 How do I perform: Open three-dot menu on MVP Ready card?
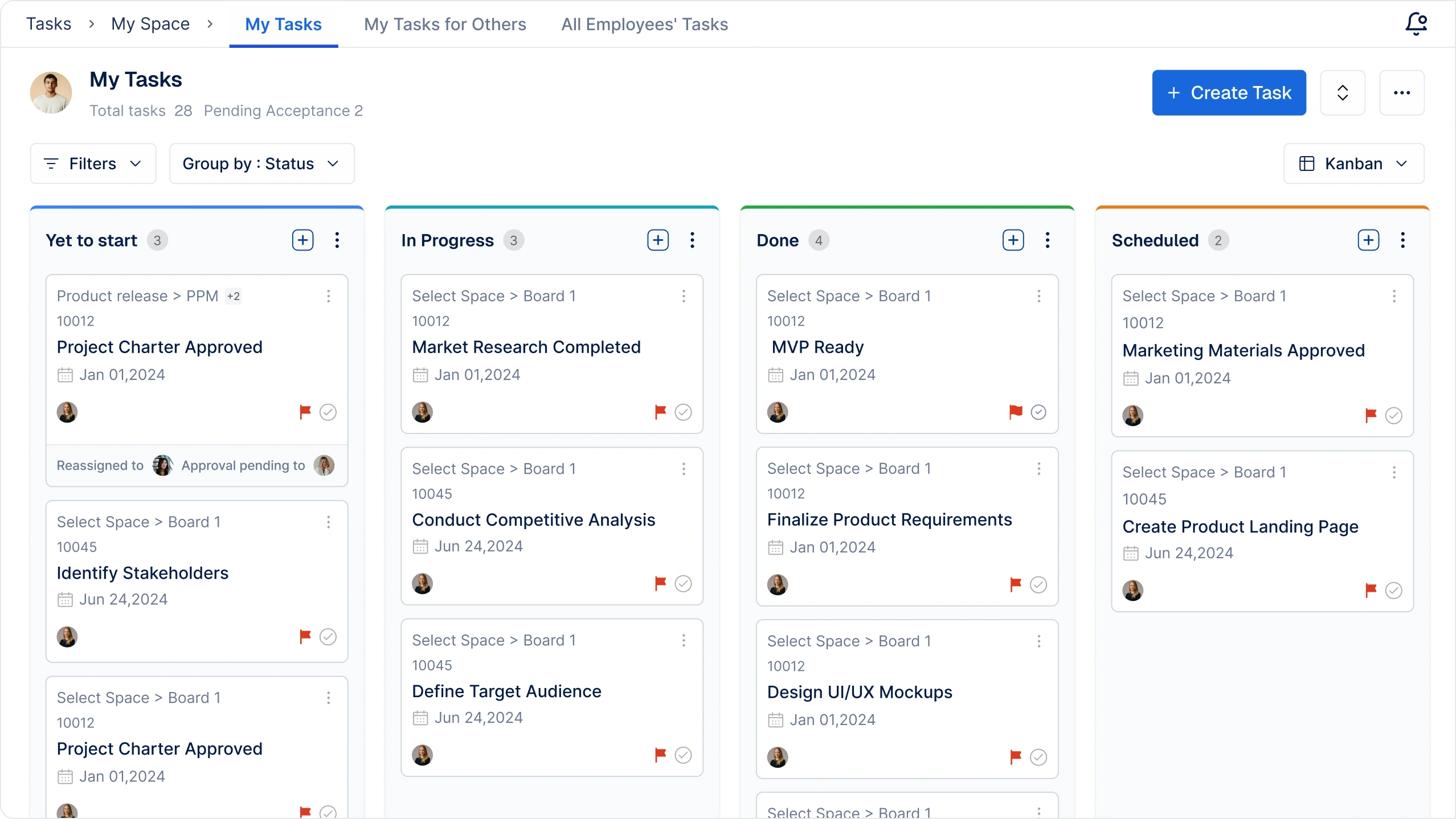click(x=1038, y=296)
